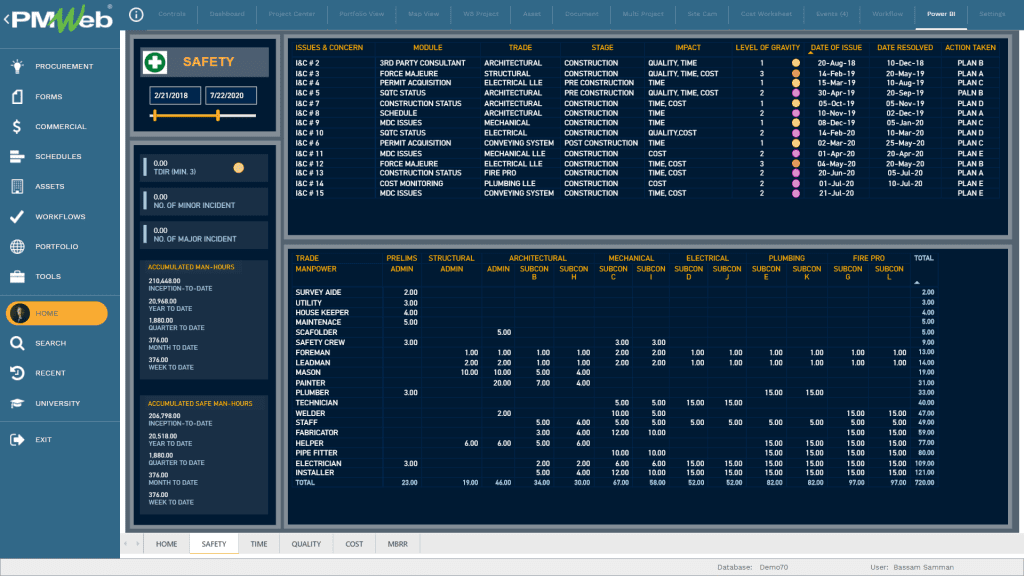Open Search via the magnifier icon
The image size is (1024, 576).
[17, 344]
